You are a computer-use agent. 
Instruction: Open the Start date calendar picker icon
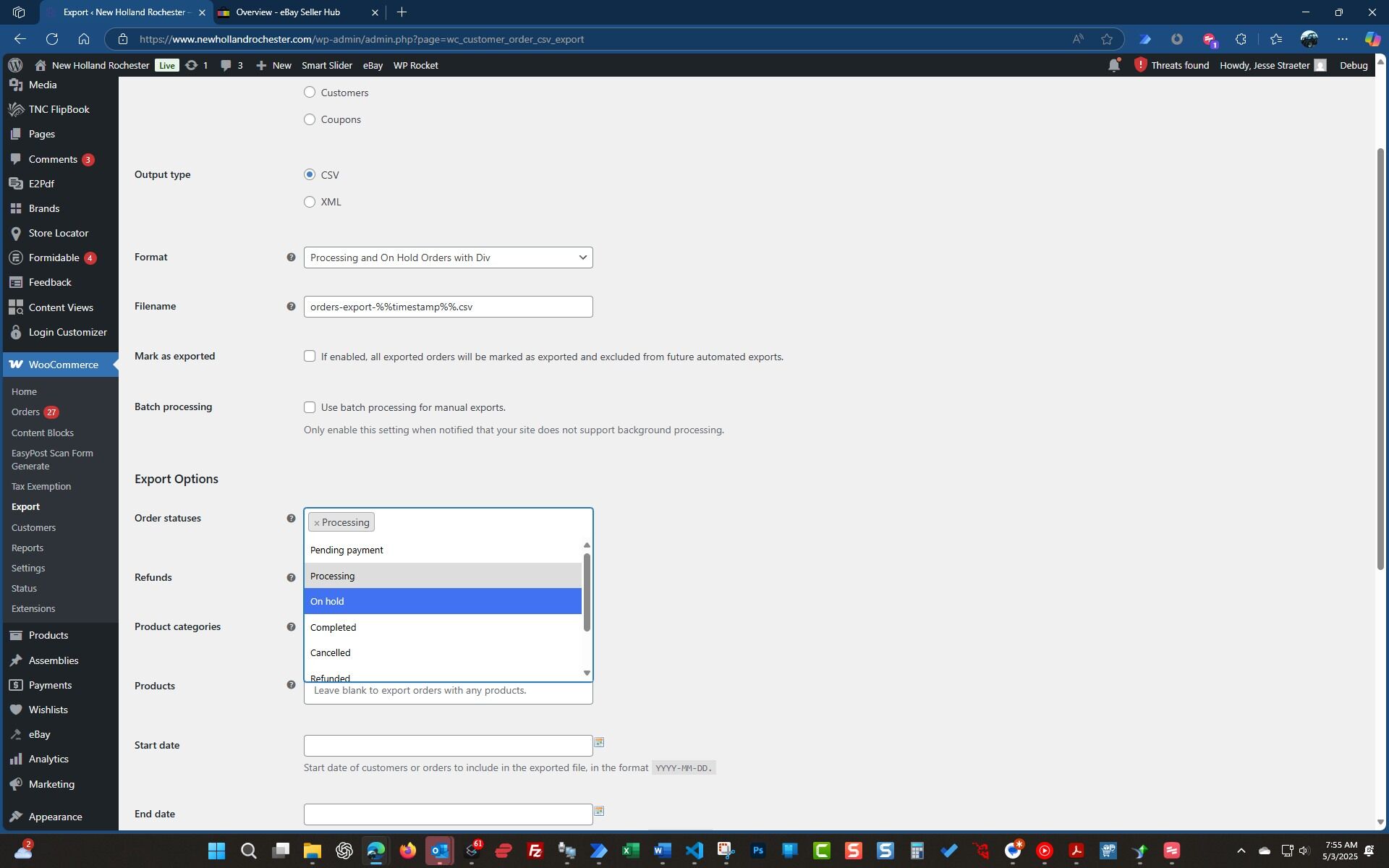pos(599,743)
